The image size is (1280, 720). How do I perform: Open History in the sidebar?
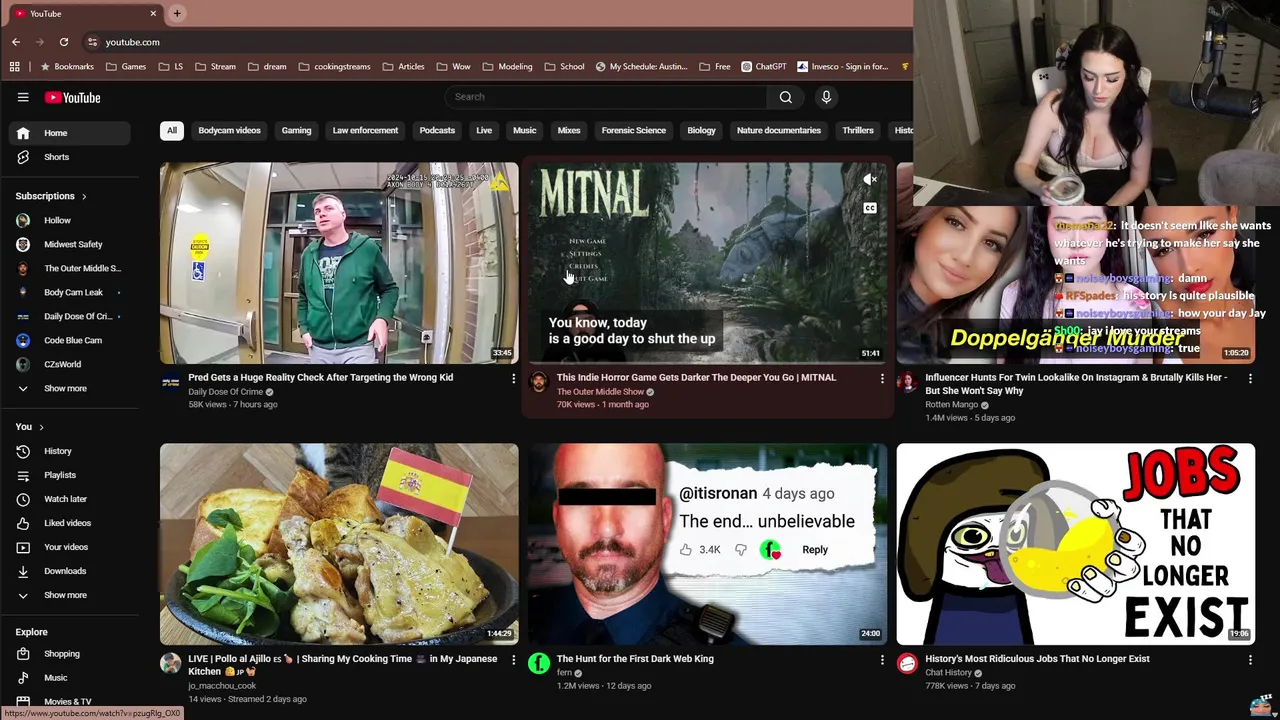(69, 451)
